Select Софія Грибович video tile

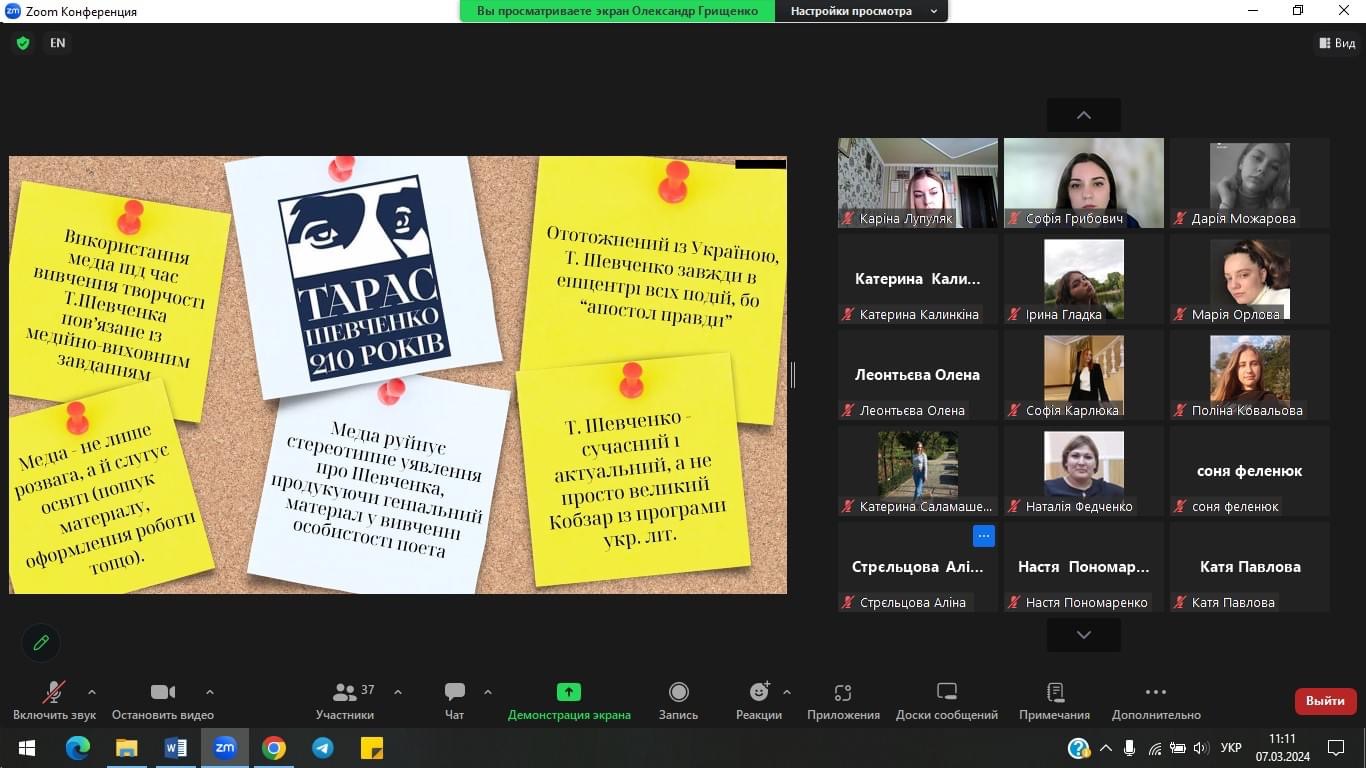(1084, 183)
